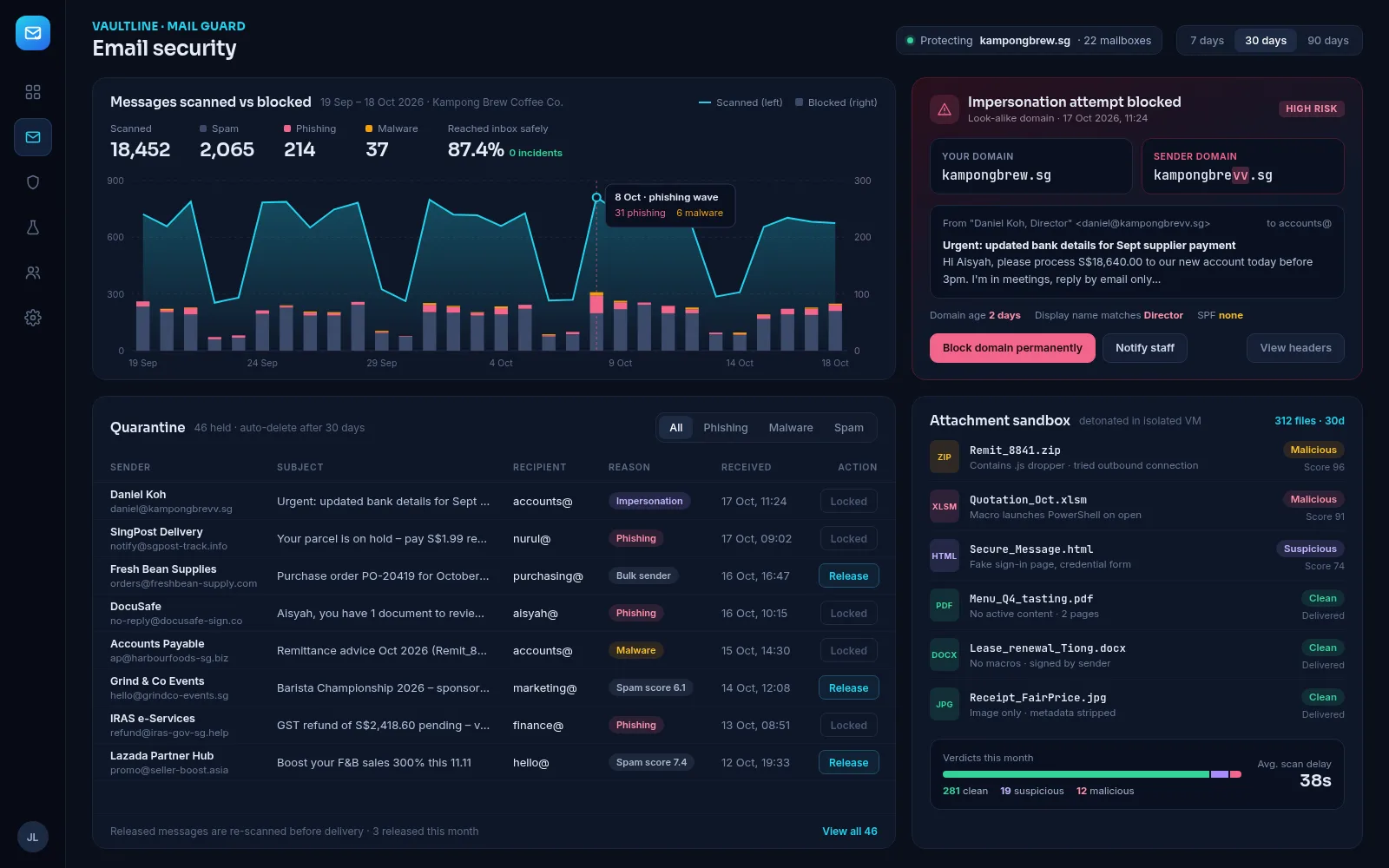Release the Lazada Partner Hub message
The image size is (1389, 868).
coord(848,763)
